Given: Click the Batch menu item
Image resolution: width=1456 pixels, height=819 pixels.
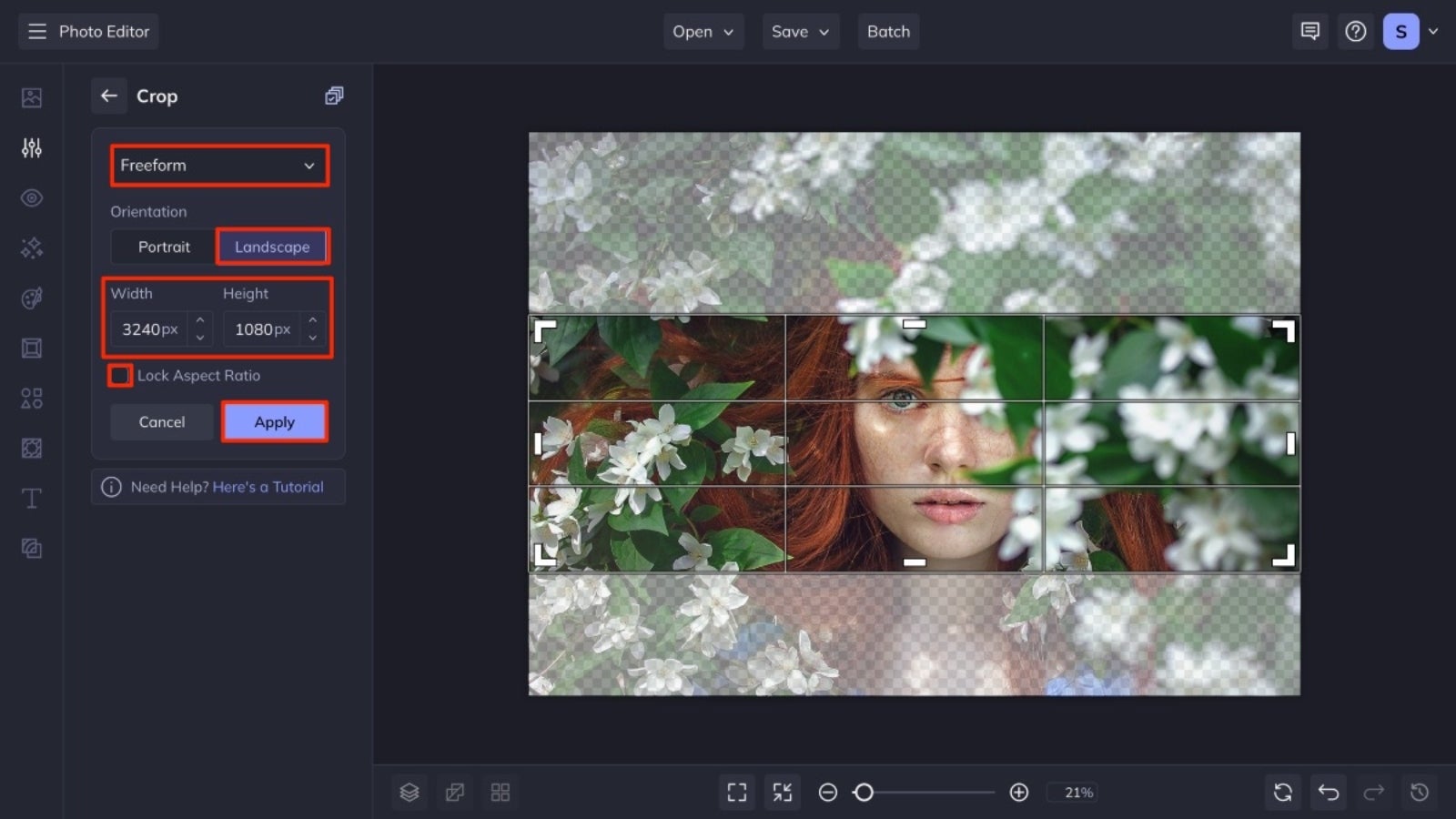Looking at the screenshot, I should tap(888, 31).
